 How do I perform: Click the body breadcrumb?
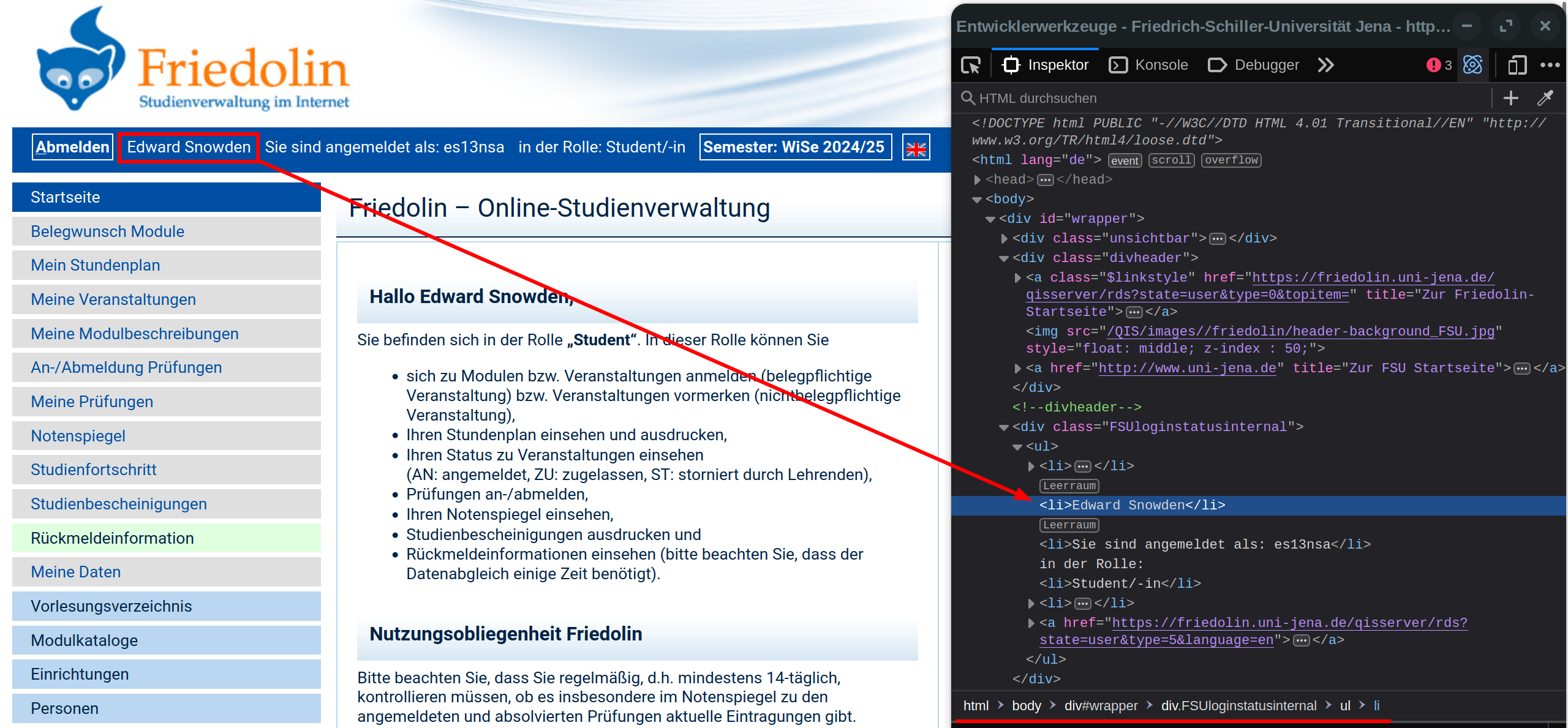pos(1027,706)
